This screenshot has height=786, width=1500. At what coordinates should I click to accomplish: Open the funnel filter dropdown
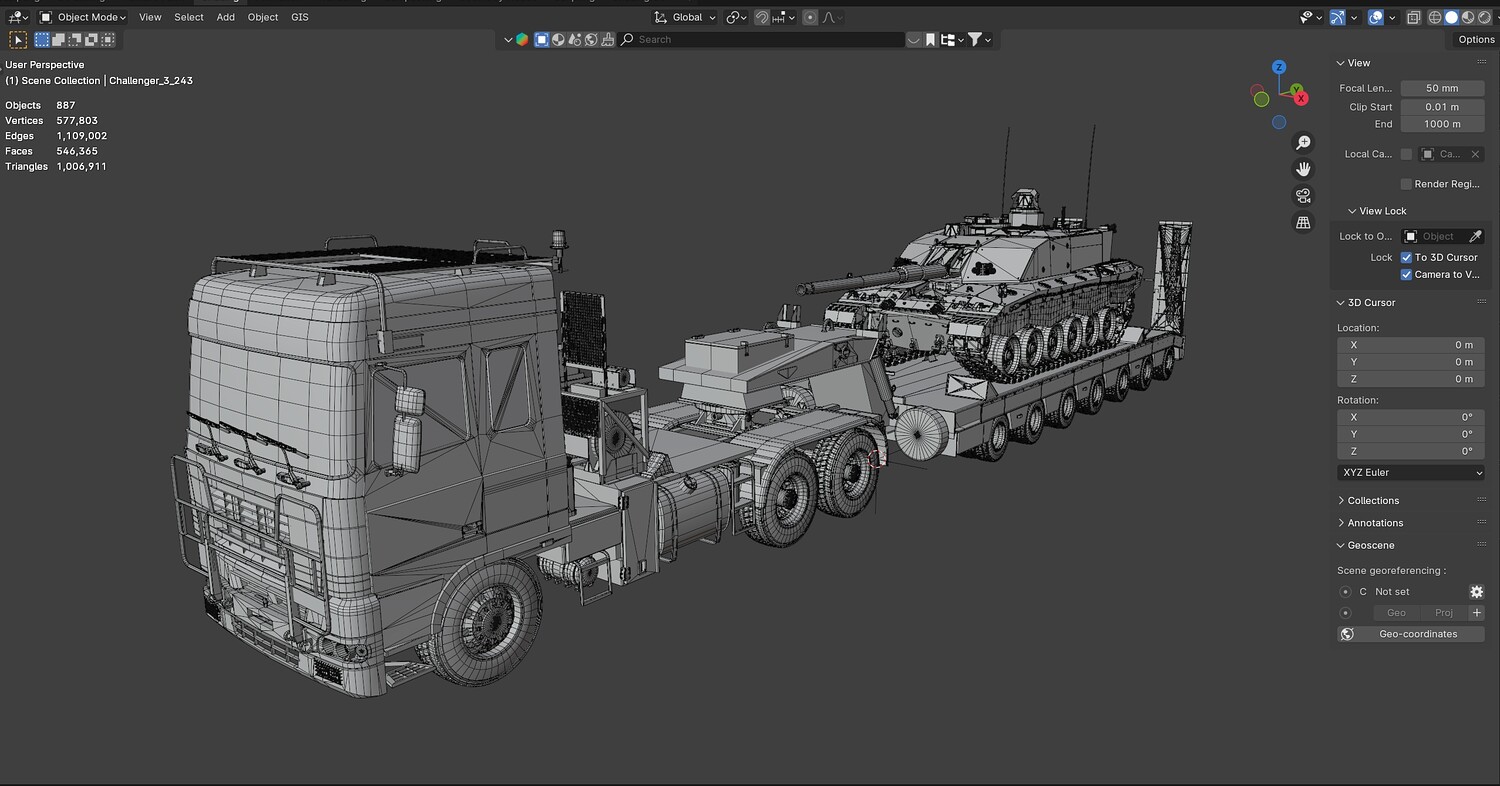(x=980, y=40)
